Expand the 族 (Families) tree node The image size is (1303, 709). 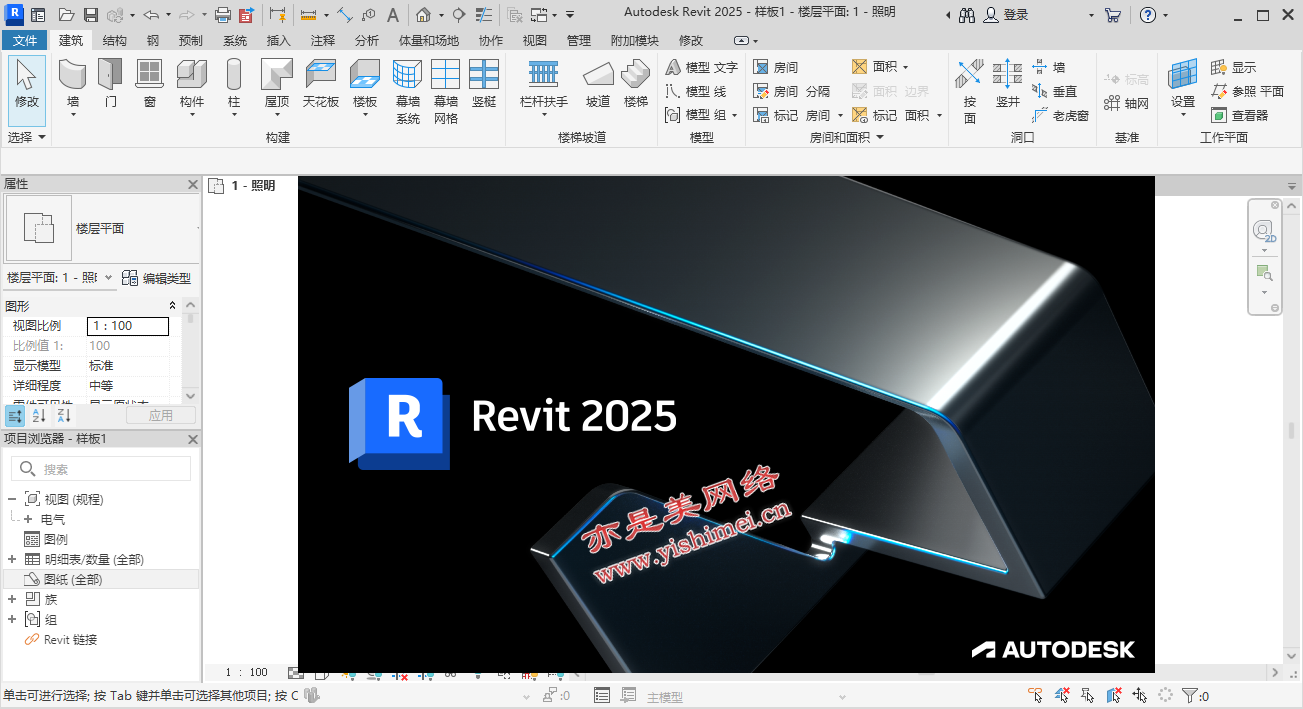click(x=12, y=600)
